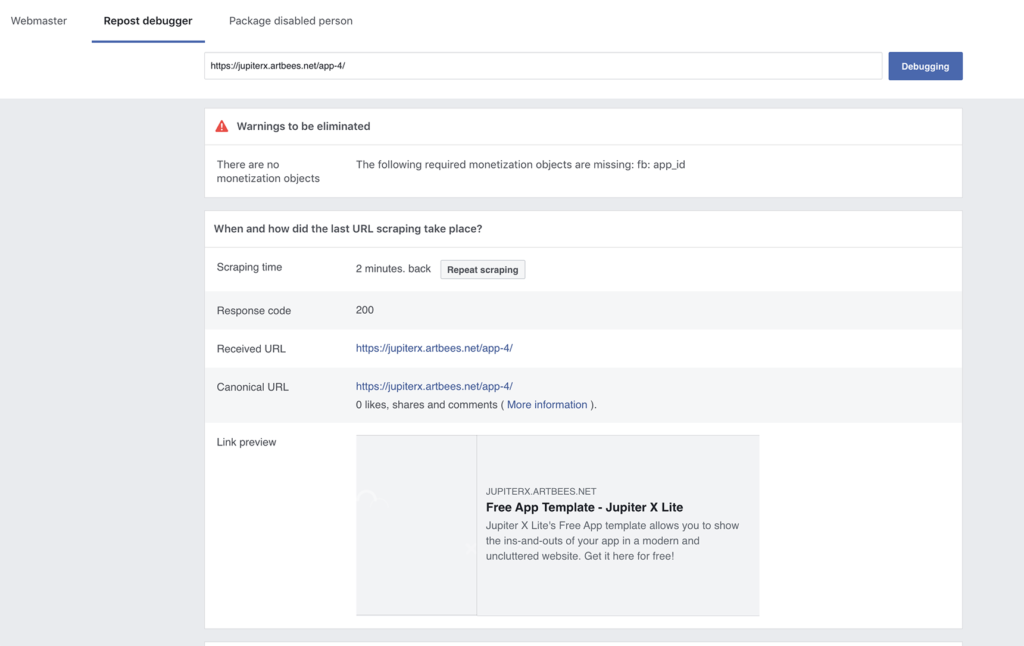Viewport: 1024px width, 646px height.
Task: Click the link preview image placeholder
Action: point(416,525)
